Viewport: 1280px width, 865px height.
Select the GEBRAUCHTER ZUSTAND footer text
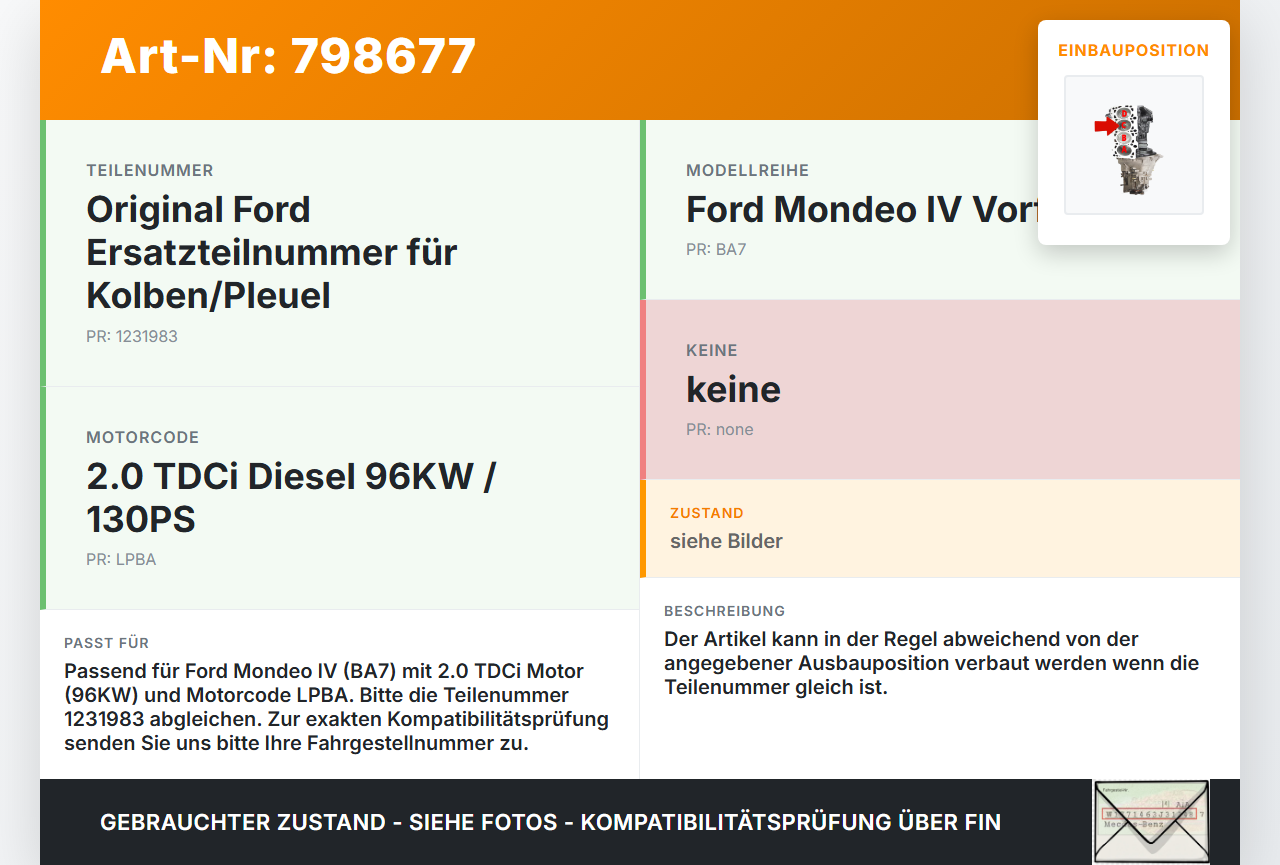click(550, 822)
